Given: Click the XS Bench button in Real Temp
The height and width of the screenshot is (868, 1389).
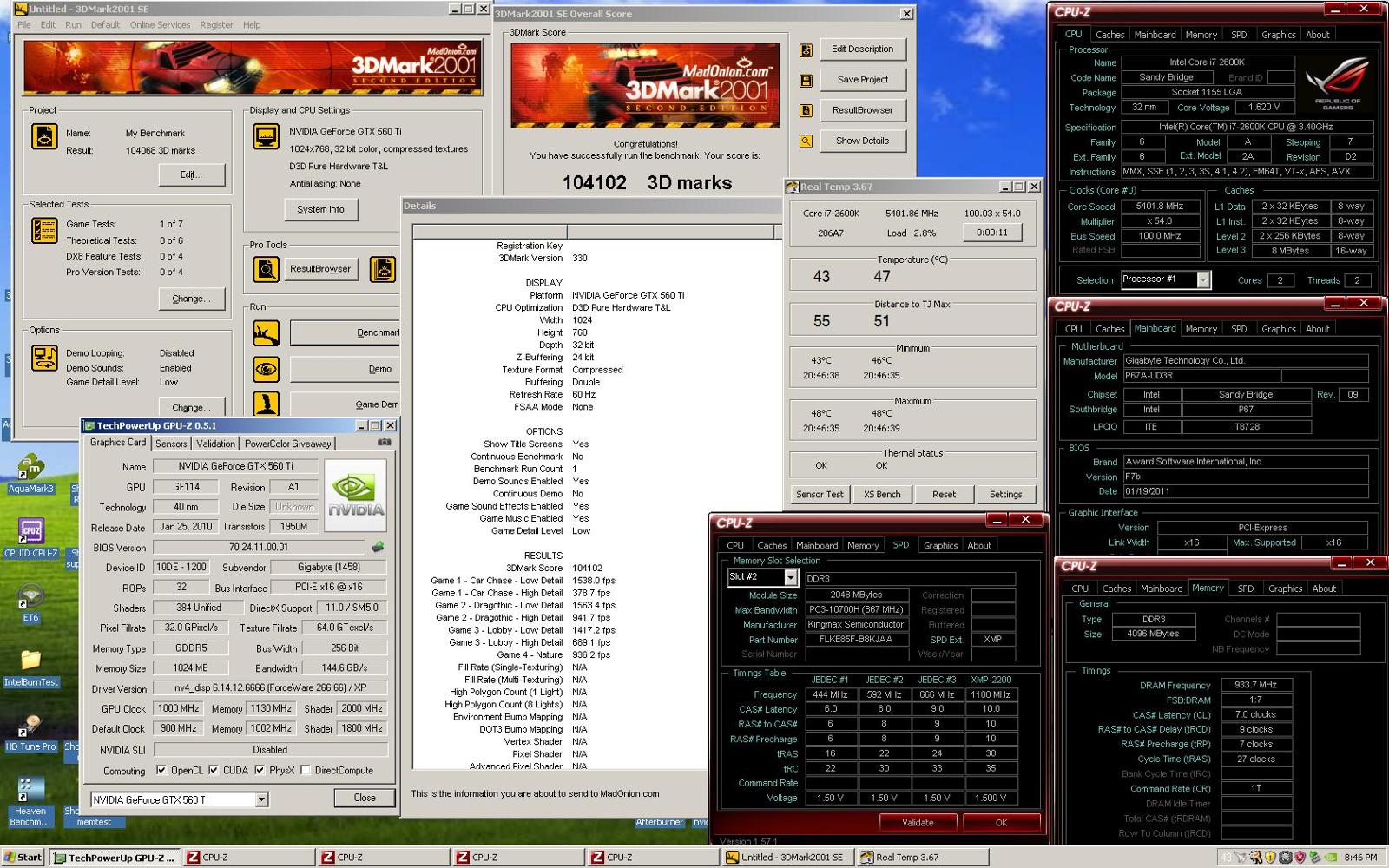Looking at the screenshot, I should (x=882, y=494).
